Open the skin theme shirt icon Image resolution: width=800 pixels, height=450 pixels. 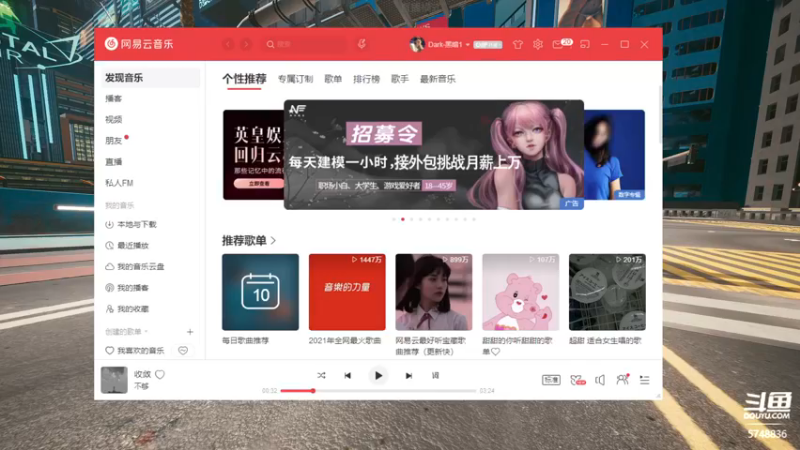coord(518,44)
